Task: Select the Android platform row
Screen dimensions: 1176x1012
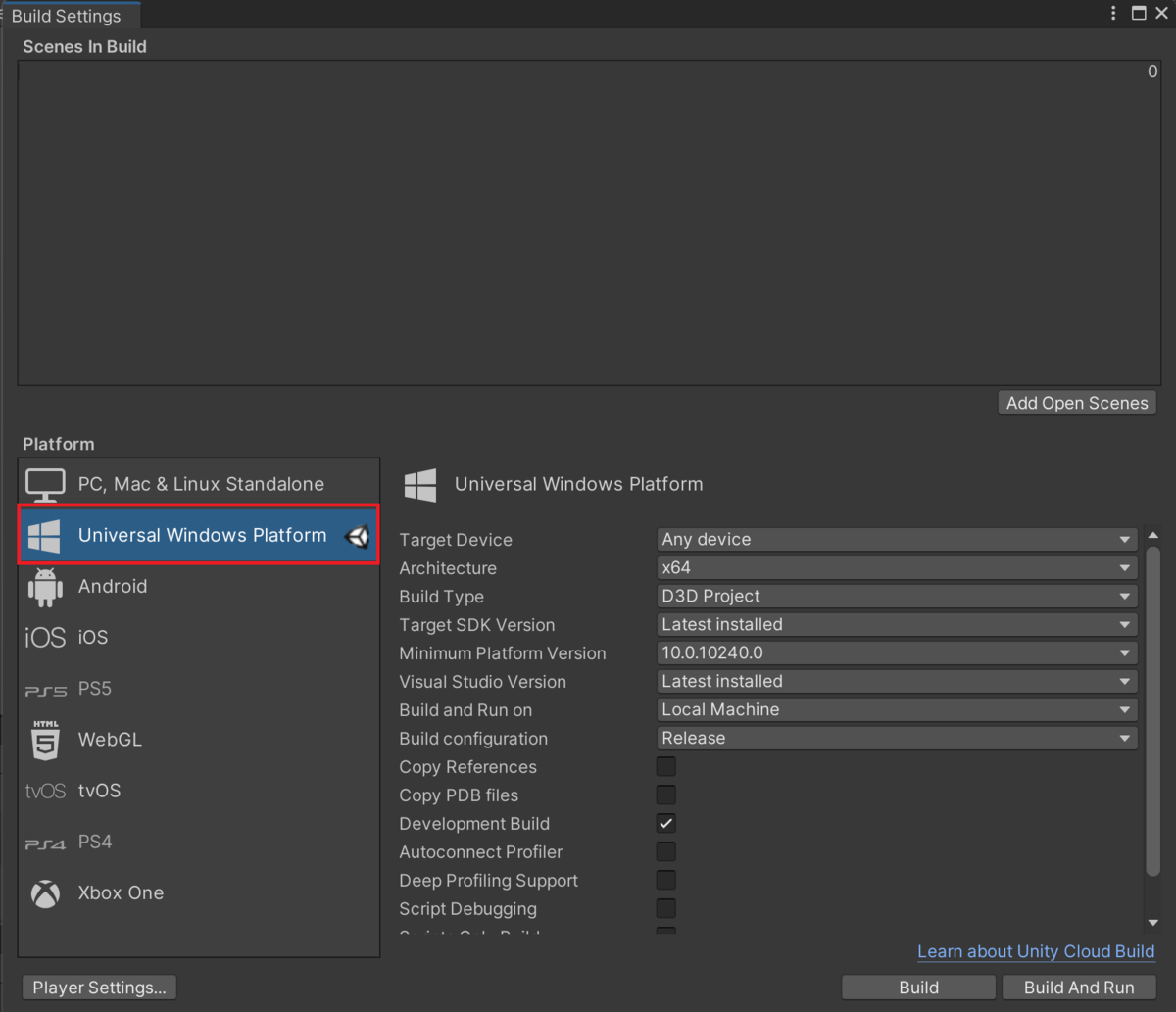Action: pos(199,587)
